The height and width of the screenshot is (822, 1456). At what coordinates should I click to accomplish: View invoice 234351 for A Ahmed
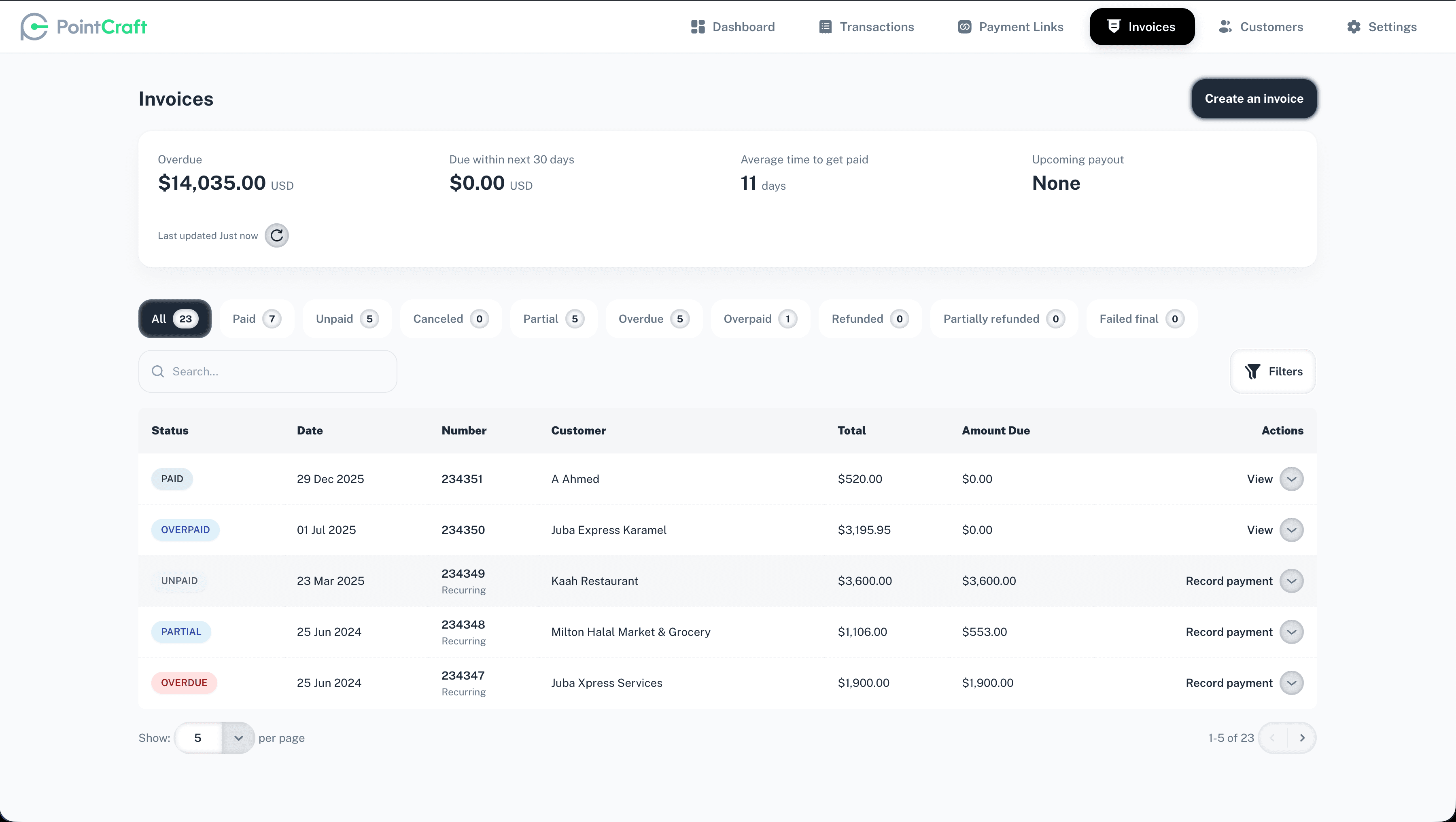point(1259,479)
